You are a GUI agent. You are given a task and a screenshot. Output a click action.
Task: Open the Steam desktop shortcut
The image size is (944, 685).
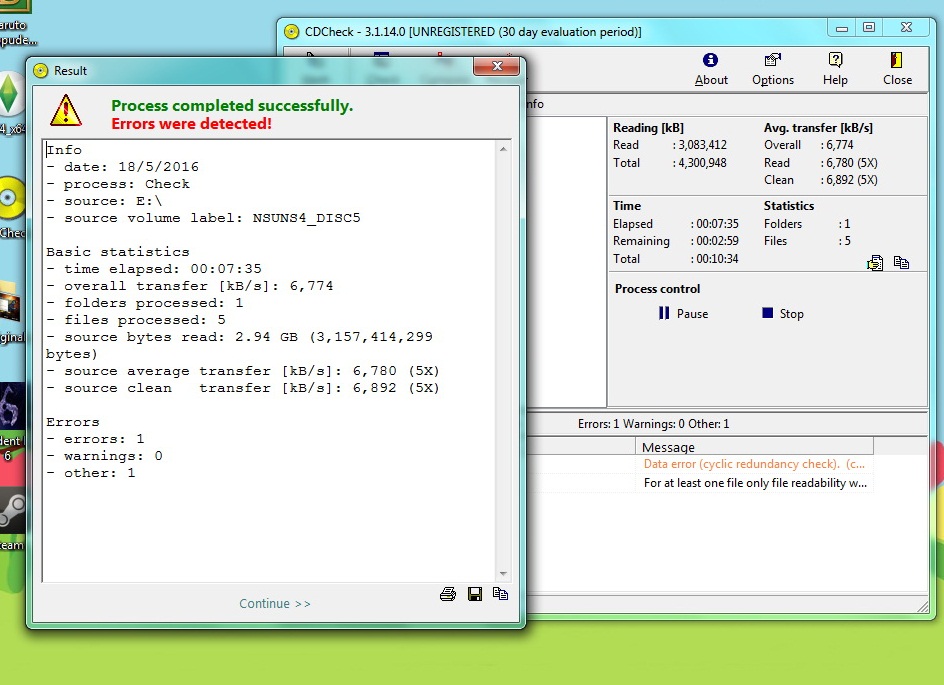click(x=12, y=515)
